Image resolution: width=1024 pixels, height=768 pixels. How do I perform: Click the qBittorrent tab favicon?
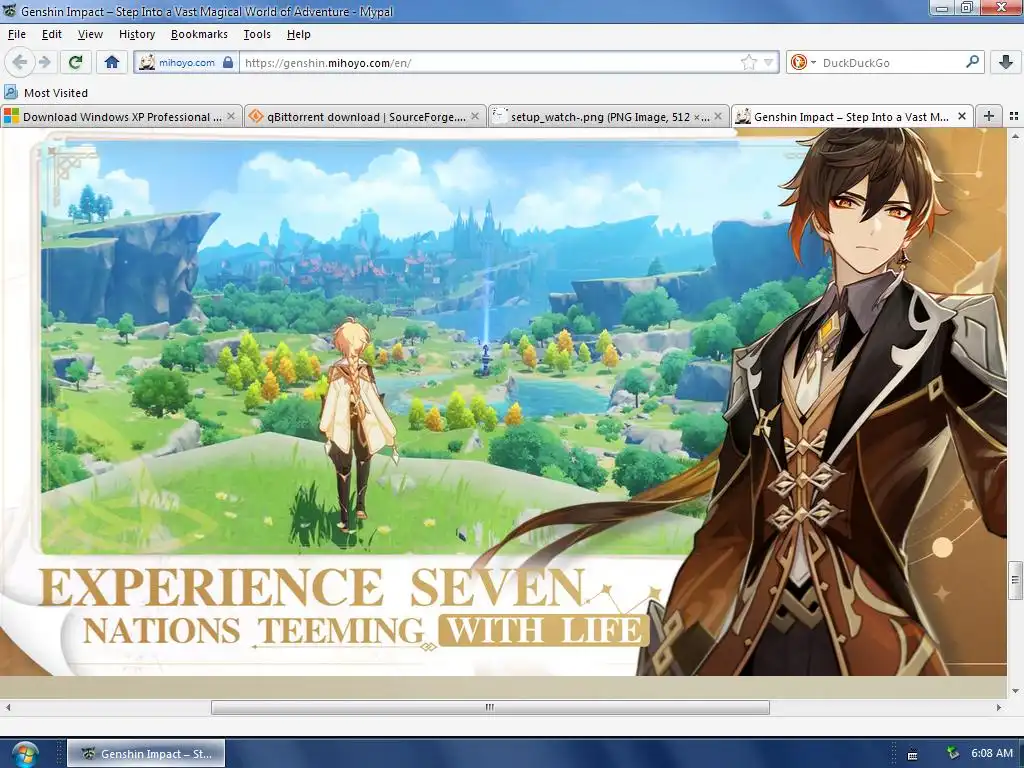pyautogui.click(x=256, y=116)
